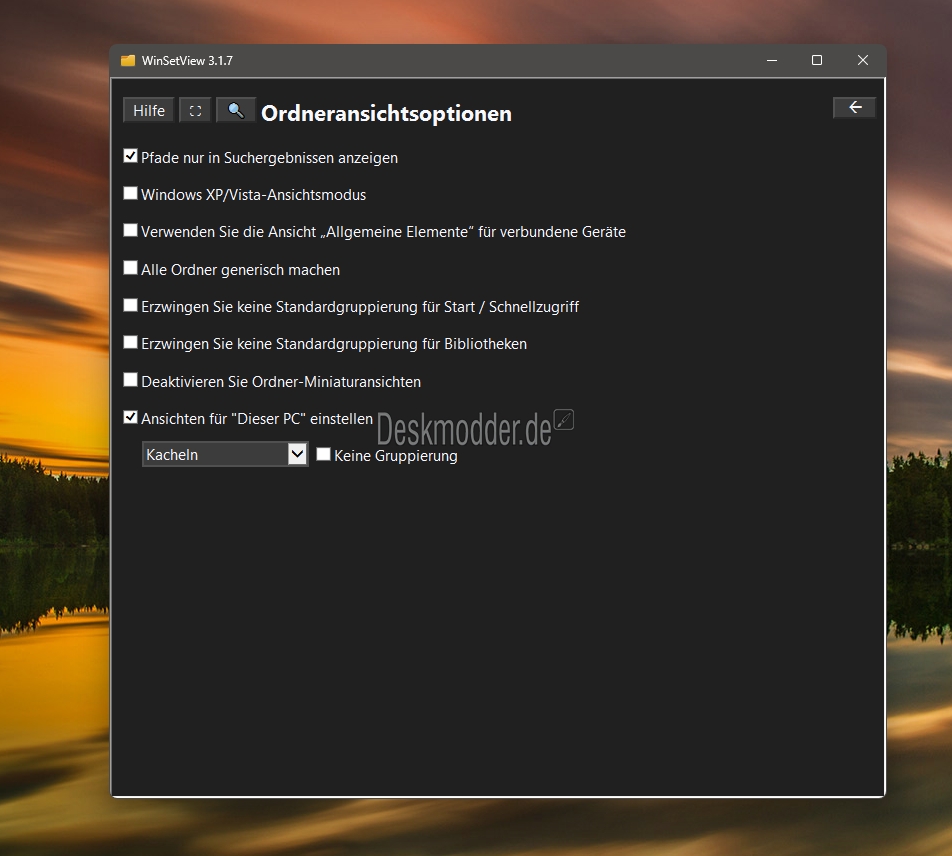952x856 pixels.
Task: Click the Deskmodder.de watermark pen icon
Action: [x=564, y=420]
